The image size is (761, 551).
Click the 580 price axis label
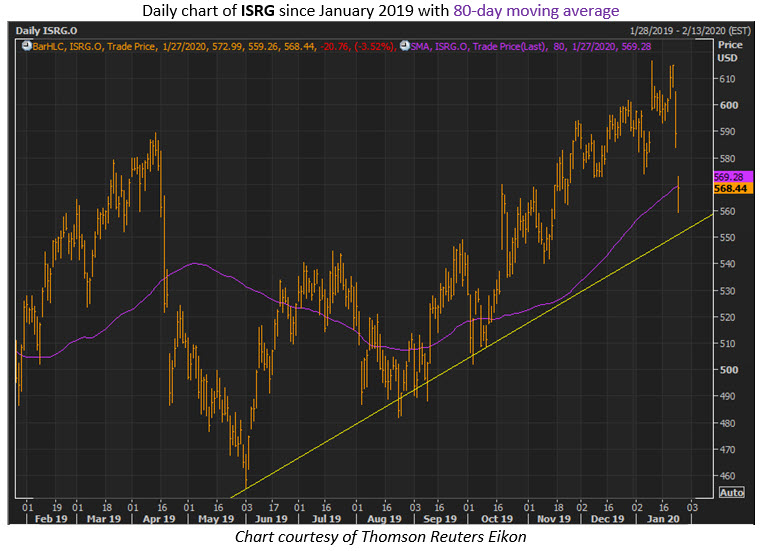(x=728, y=158)
